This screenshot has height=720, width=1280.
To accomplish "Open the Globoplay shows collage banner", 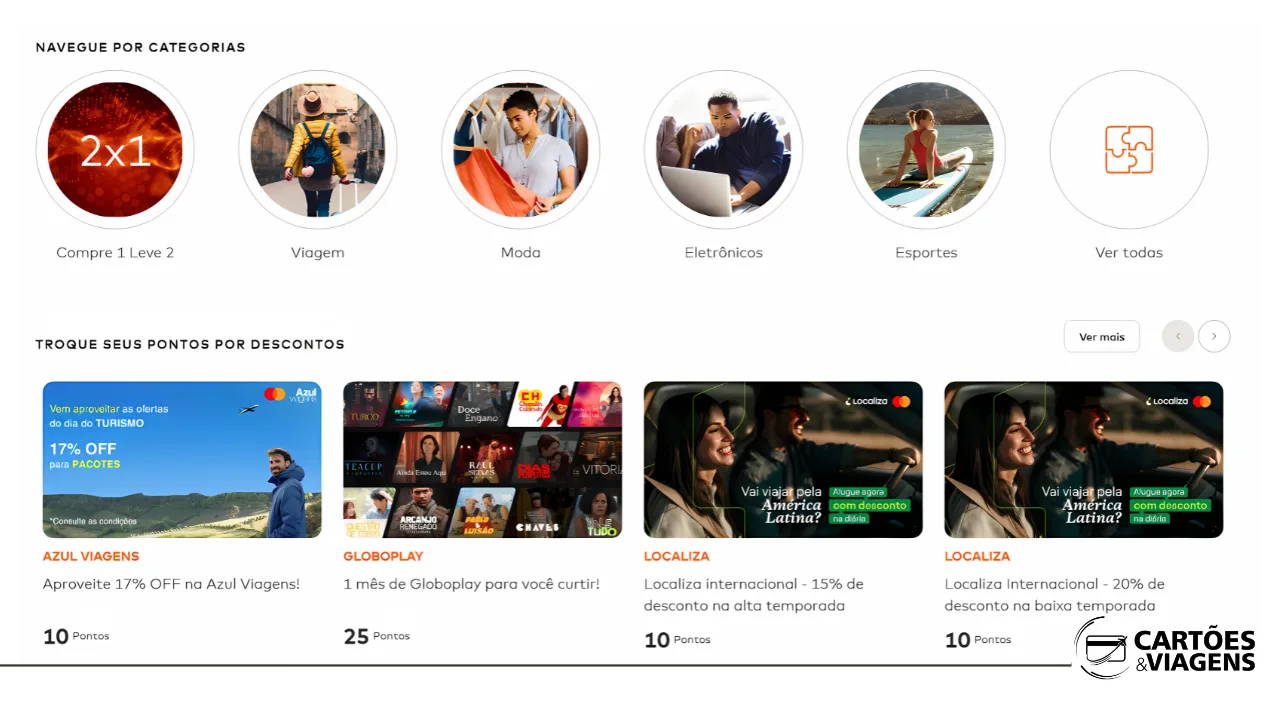I will pyautogui.click(x=483, y=460).
